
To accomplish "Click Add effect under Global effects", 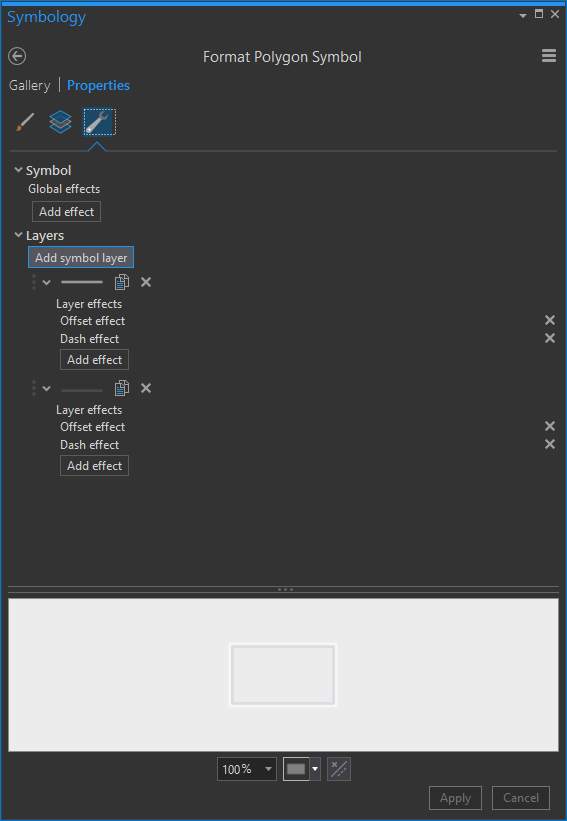I will click(66, 212).
